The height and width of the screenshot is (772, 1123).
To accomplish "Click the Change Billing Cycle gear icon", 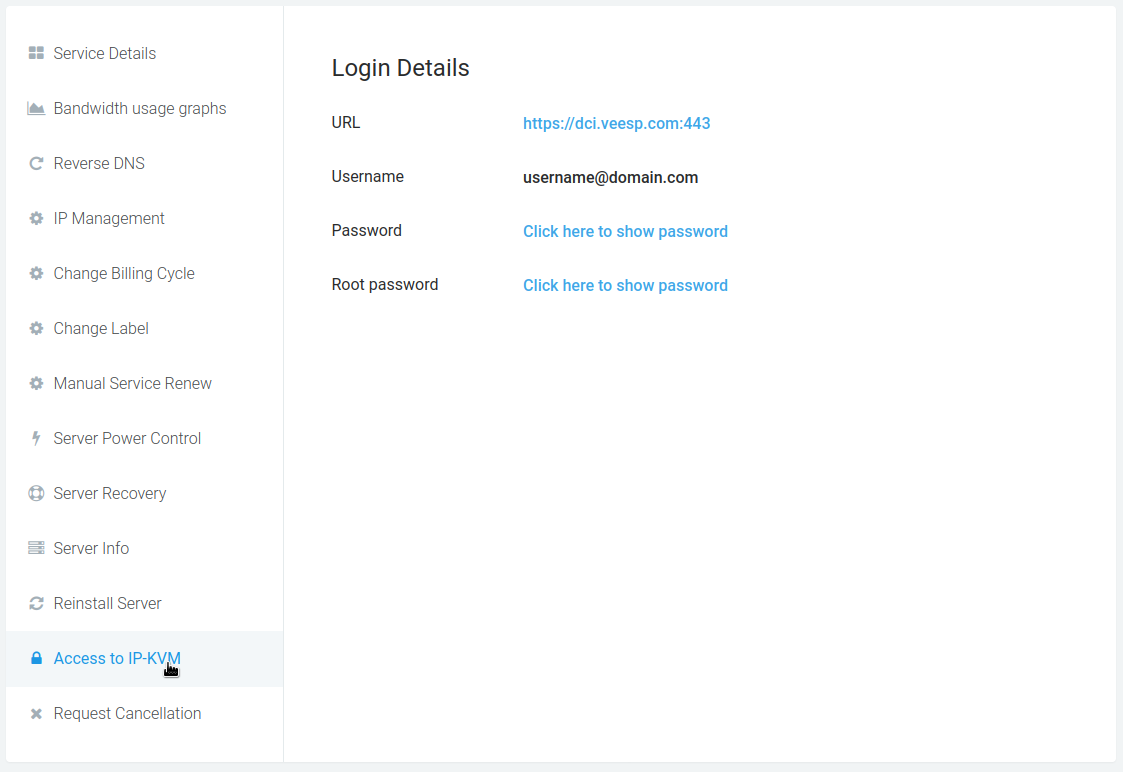I will point(36,274).
